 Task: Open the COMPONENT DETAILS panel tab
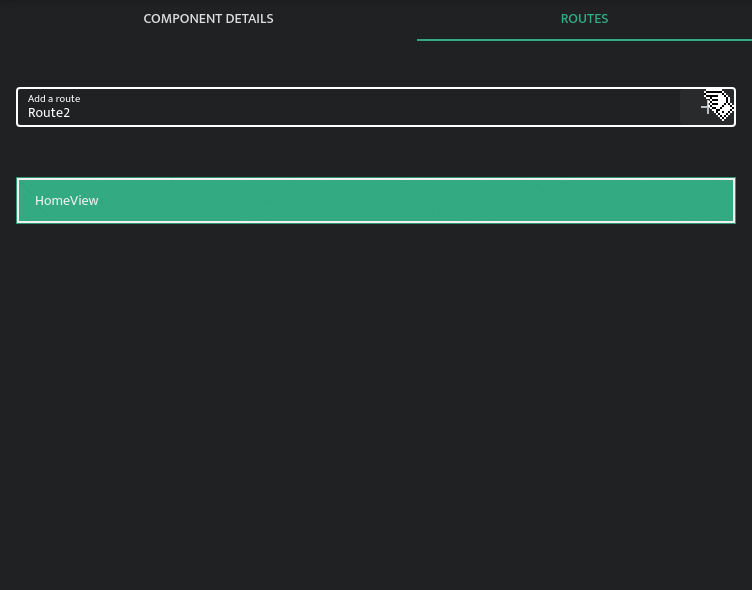pos(208,19)
